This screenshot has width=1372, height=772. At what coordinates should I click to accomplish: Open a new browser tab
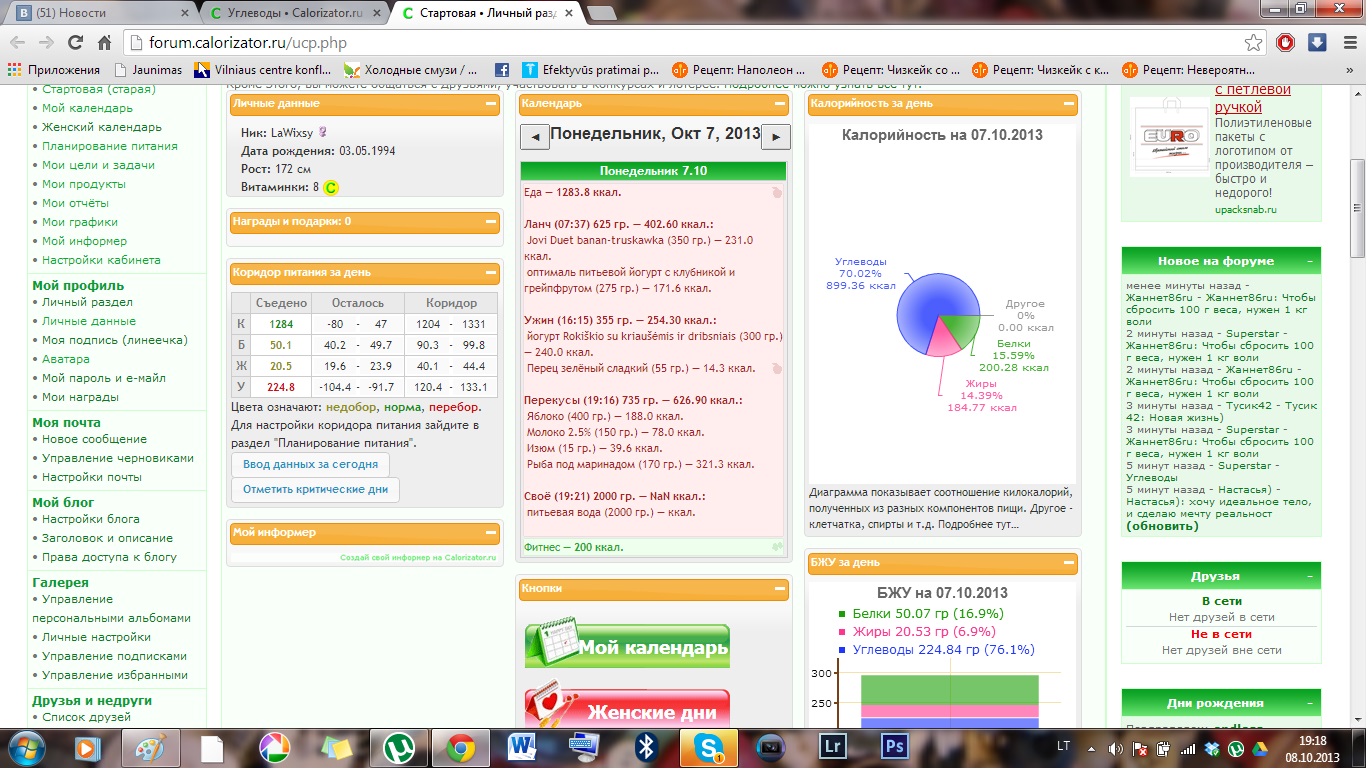tap(602, 13)
